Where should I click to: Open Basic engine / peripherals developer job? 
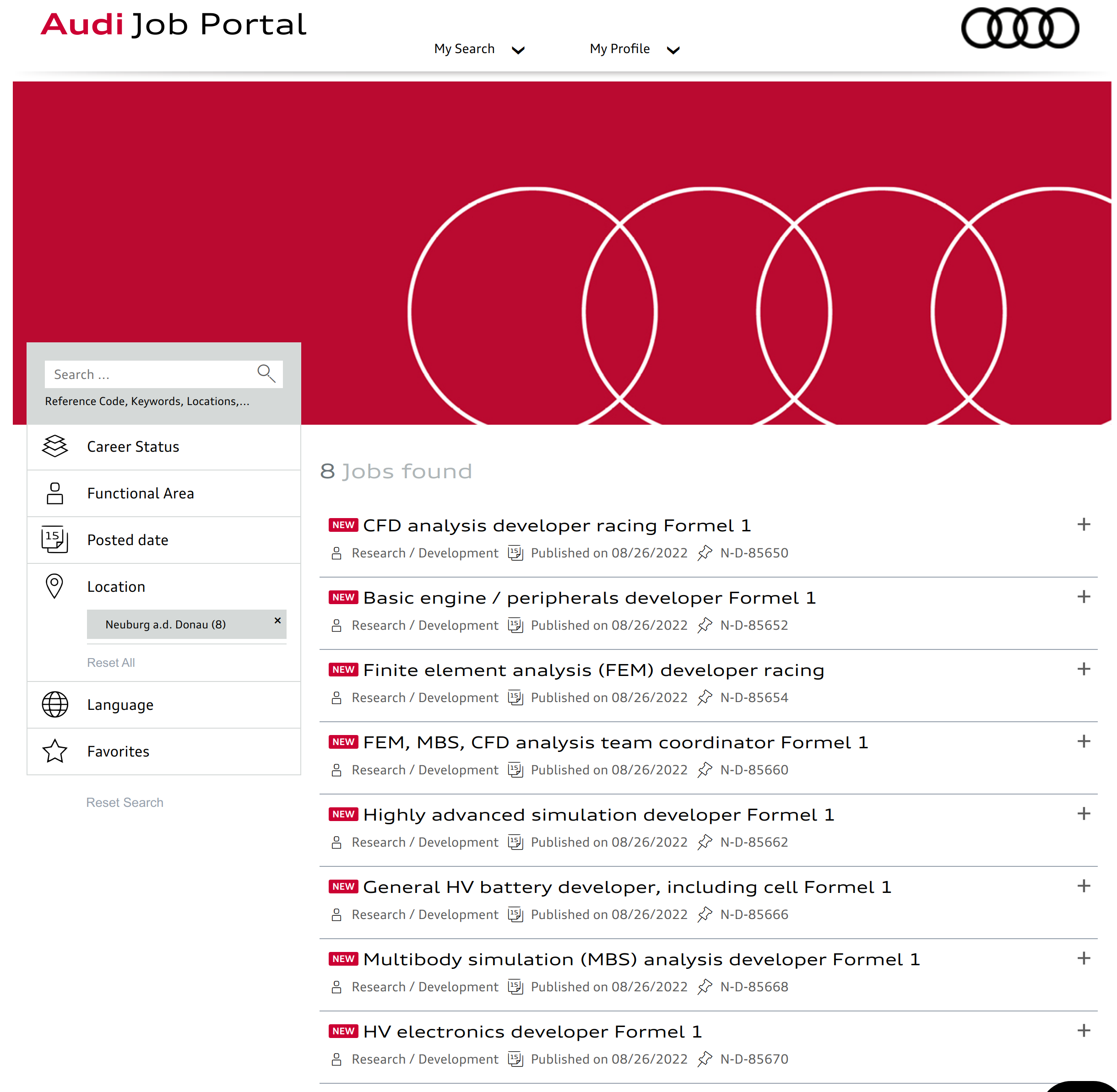[x=589, y=598]
